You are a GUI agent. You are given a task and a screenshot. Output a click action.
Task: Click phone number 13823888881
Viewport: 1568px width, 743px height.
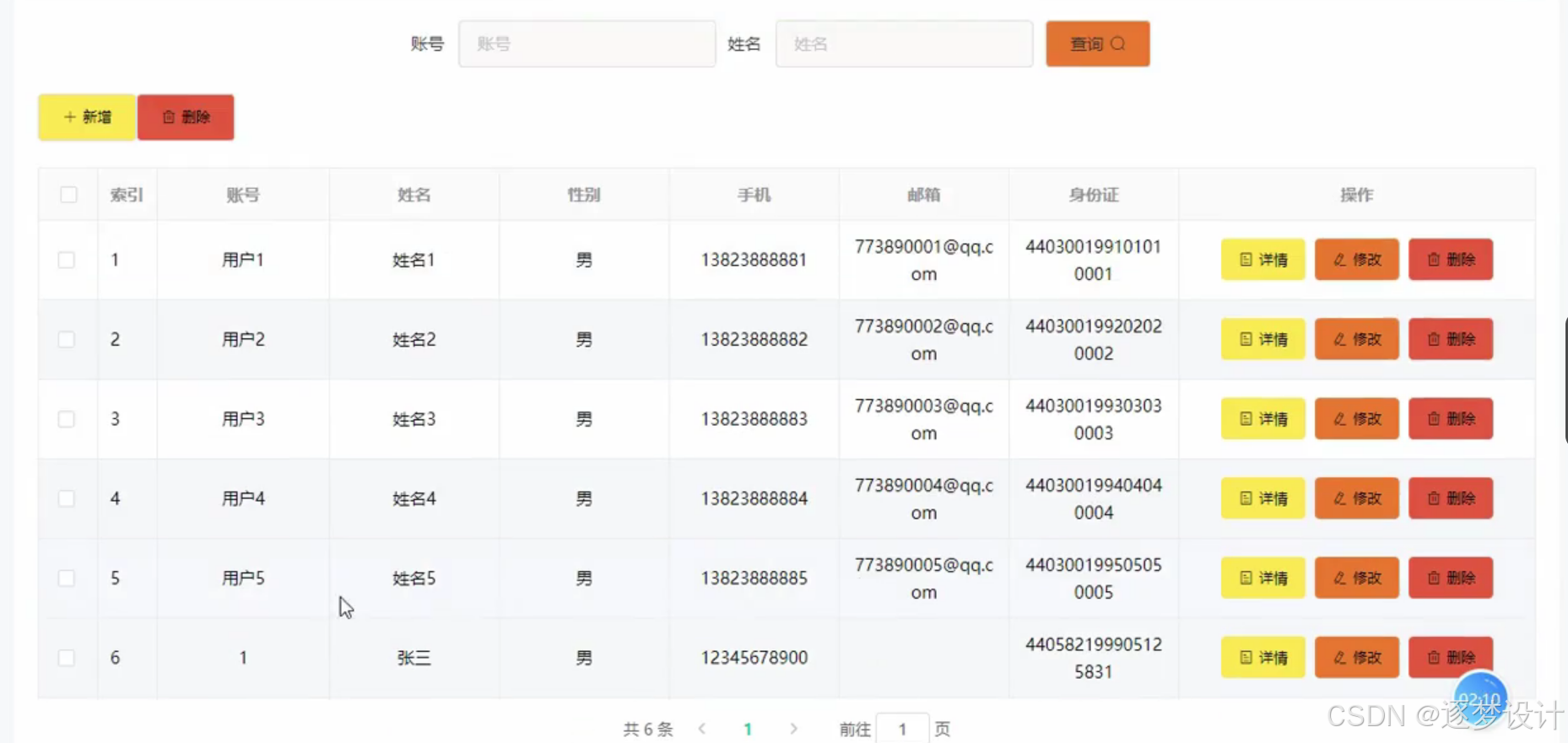(x=754, y=260)
